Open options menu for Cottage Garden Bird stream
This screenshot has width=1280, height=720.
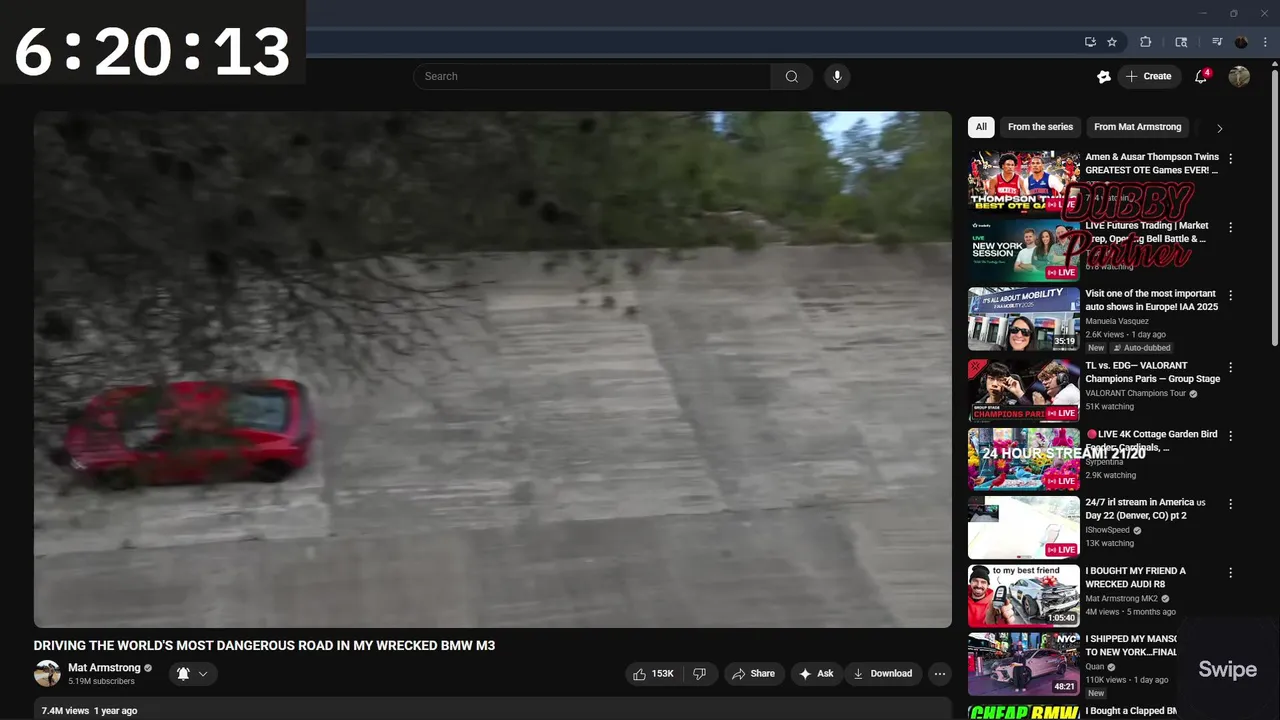tap(1230, 436)
